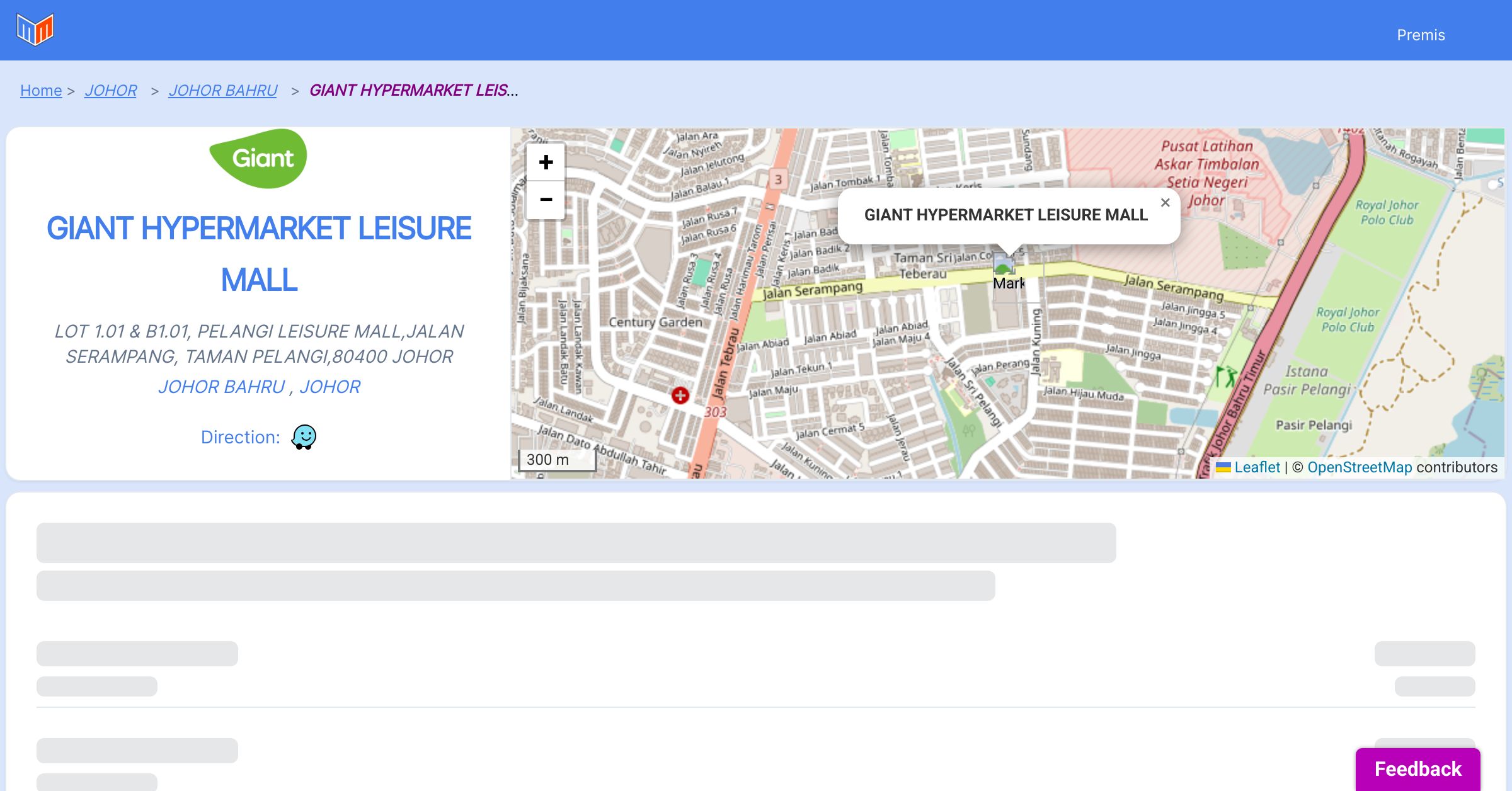Click the GIANT HYPERMARKET LEISURE MALL heading
Image resolution: width=1512 pixels, height=791 pixels.
point(259,254)
